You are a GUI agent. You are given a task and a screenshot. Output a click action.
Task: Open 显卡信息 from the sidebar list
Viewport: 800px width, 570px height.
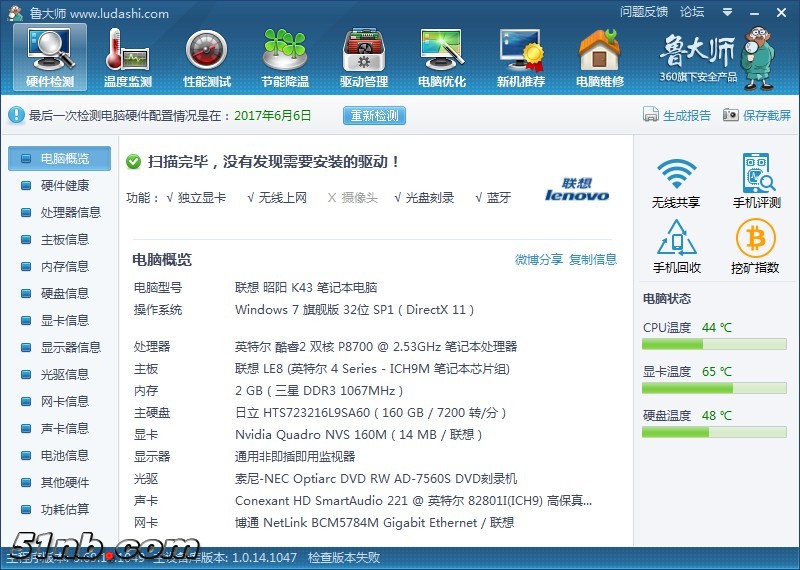tap(64, 320)
